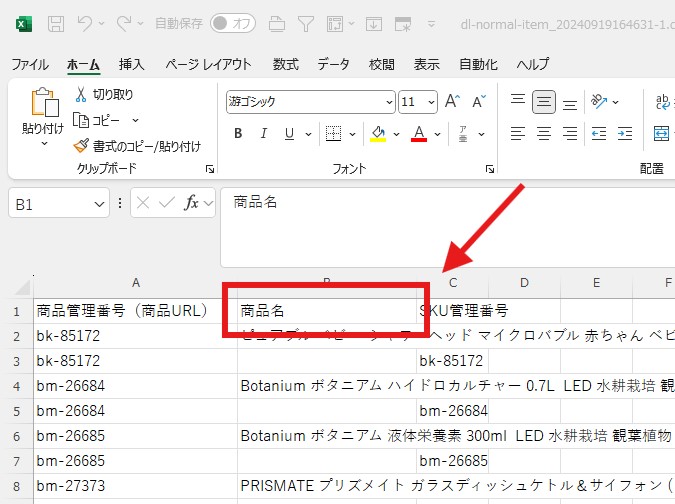Viewport: 675px width, 504px height.
Task: Open the font name box (游ゴシック)
Action: click(311, 102)
